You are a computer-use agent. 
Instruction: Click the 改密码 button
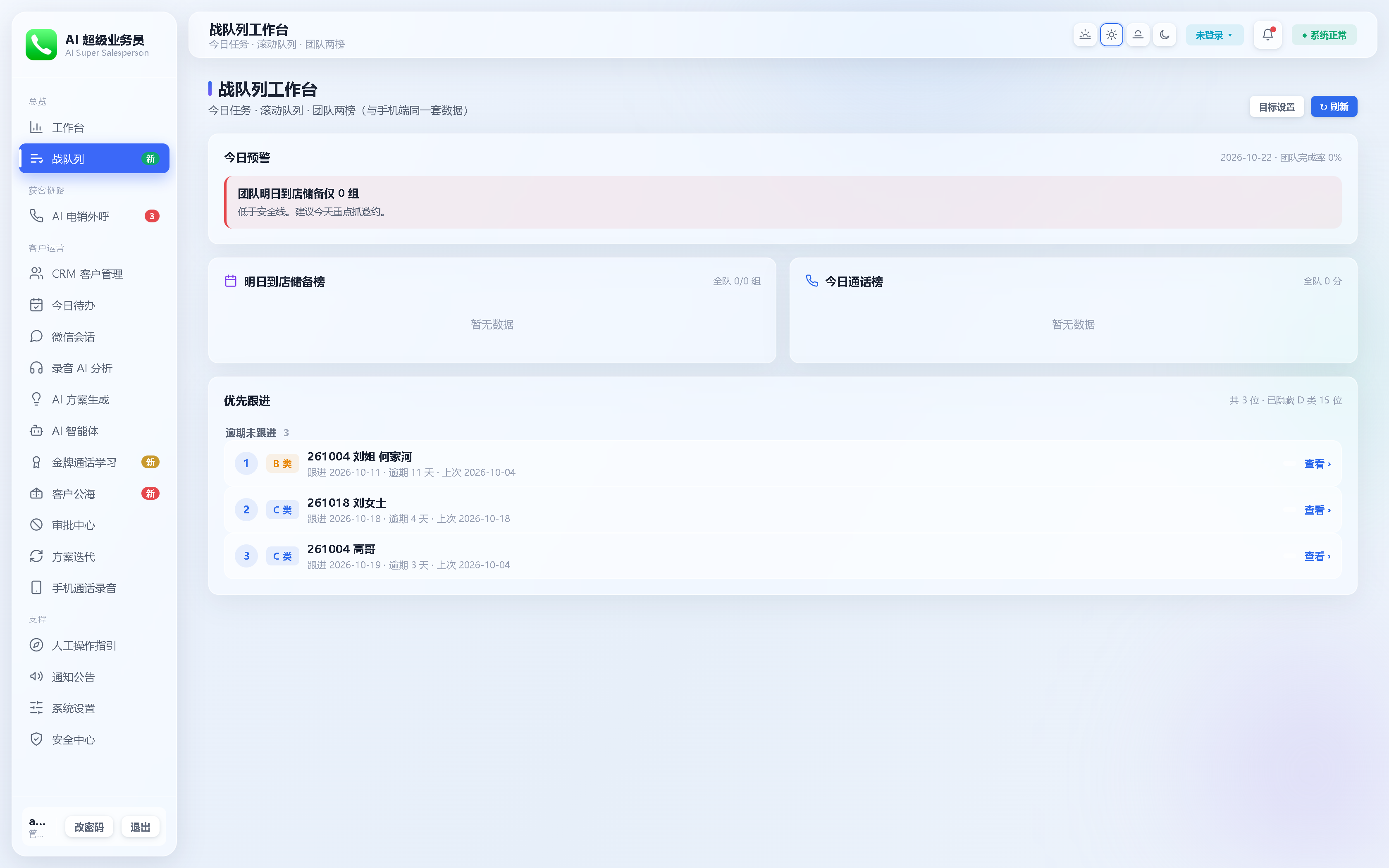pyautogui.click(x=89, y=827)
